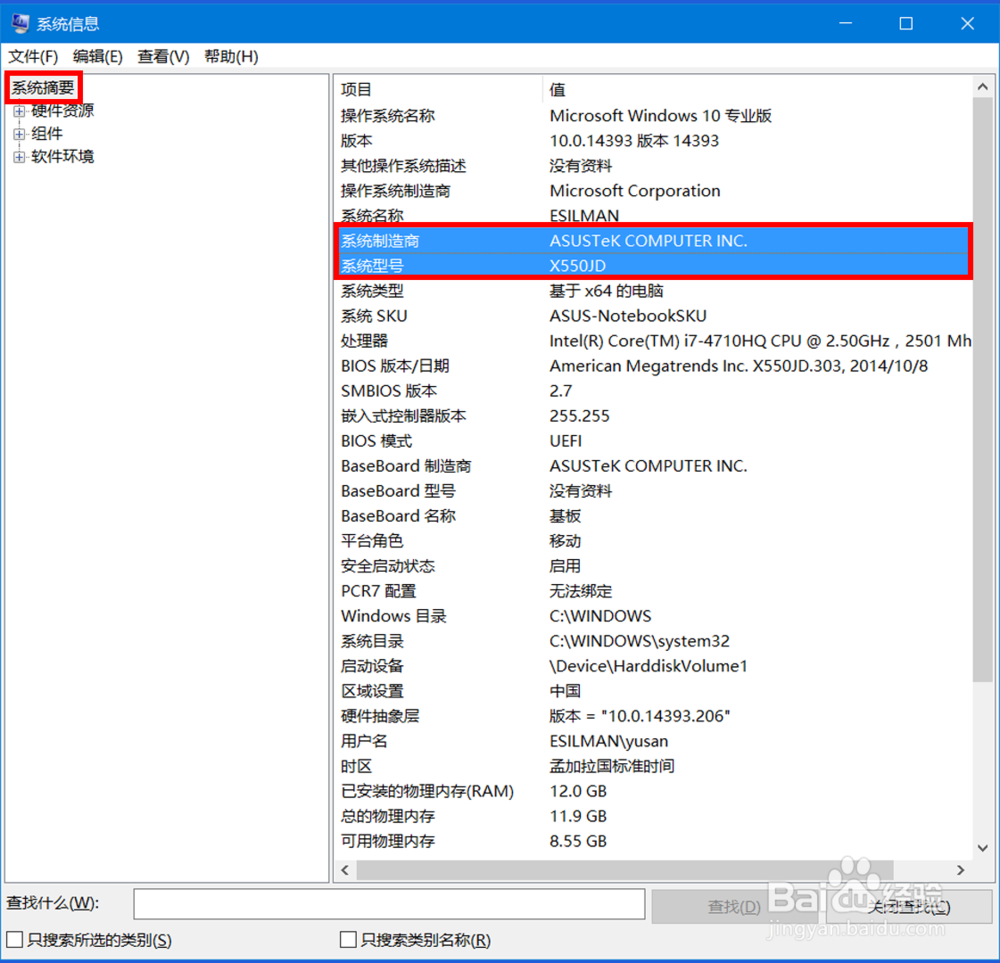
Task: Click the 查找(D) button
Action: [x=733, y=906]
